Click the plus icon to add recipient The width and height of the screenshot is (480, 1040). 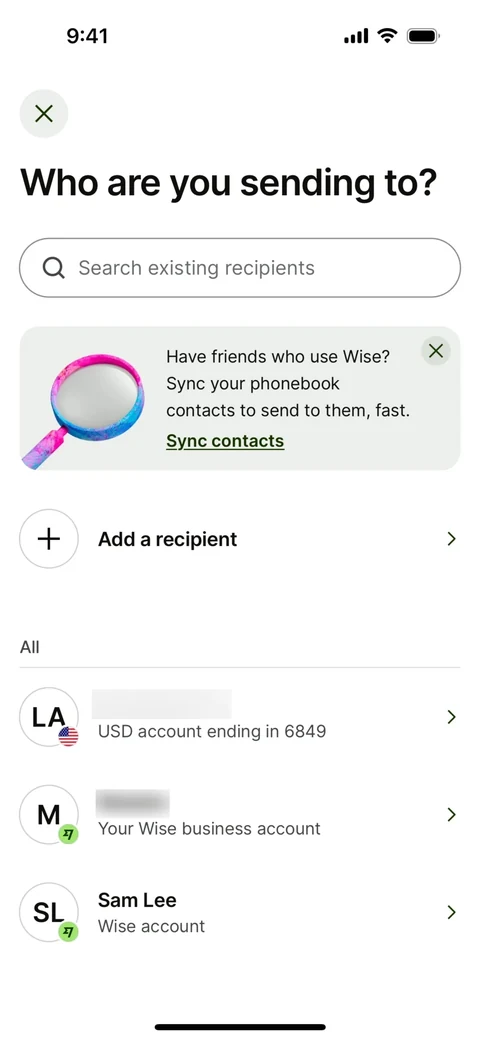[49, 539]
